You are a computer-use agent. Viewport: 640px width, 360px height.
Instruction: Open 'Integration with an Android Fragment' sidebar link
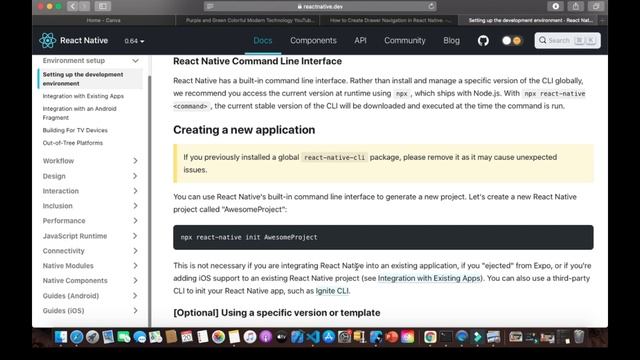click(x=80, y=113)
